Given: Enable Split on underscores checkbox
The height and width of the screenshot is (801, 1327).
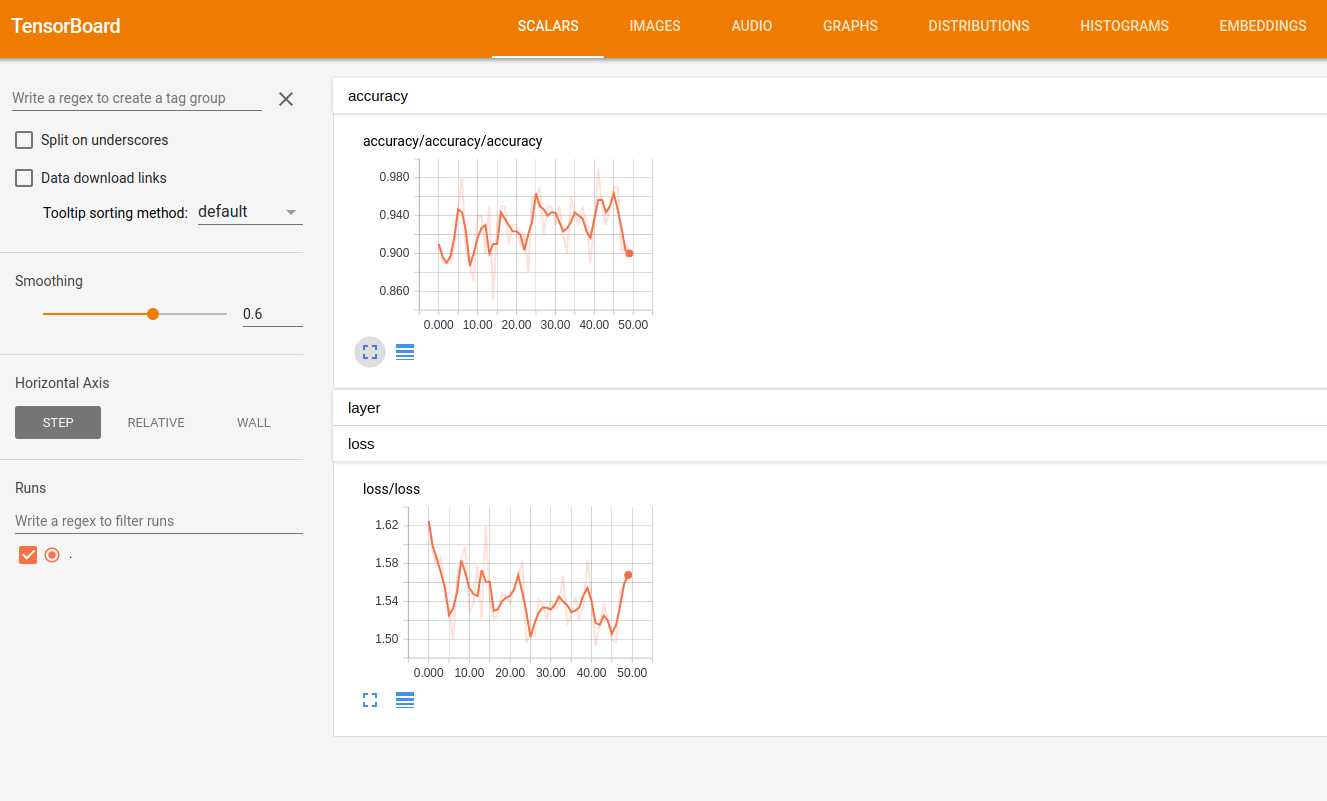Looking at the screenshot, I should 24,140.
